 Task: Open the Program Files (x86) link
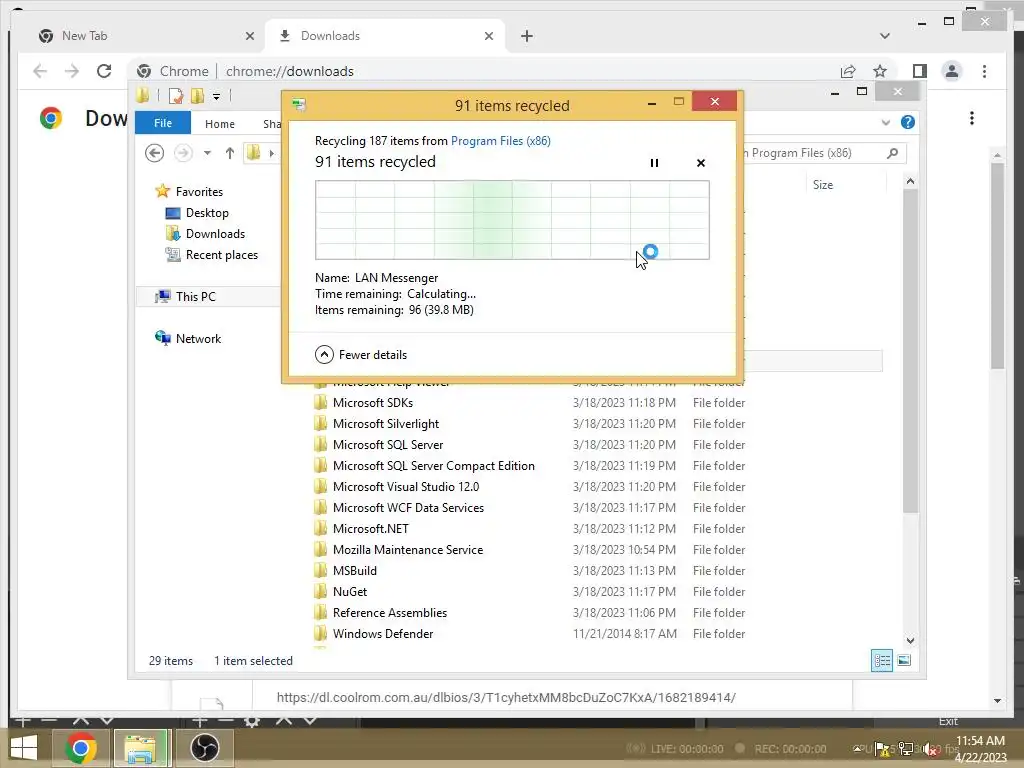coord(500,140)
